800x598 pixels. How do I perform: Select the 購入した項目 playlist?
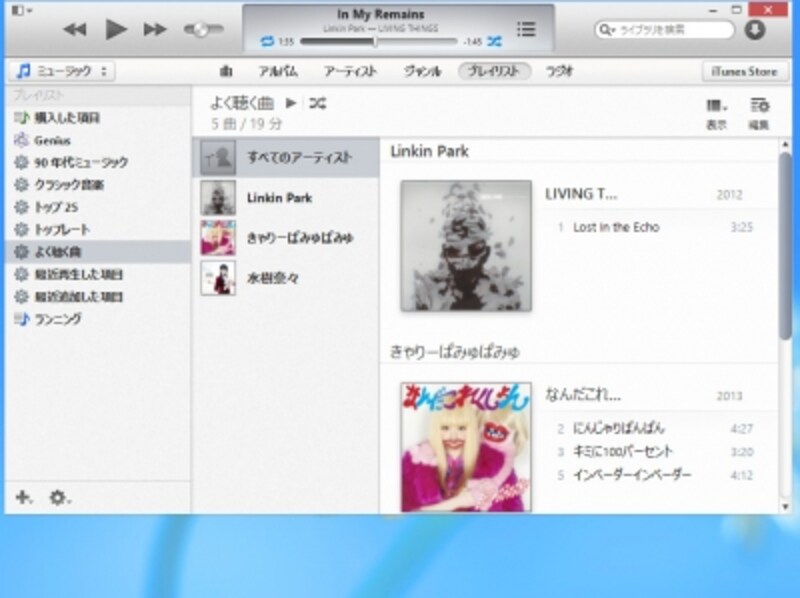[x=97, y=118]
